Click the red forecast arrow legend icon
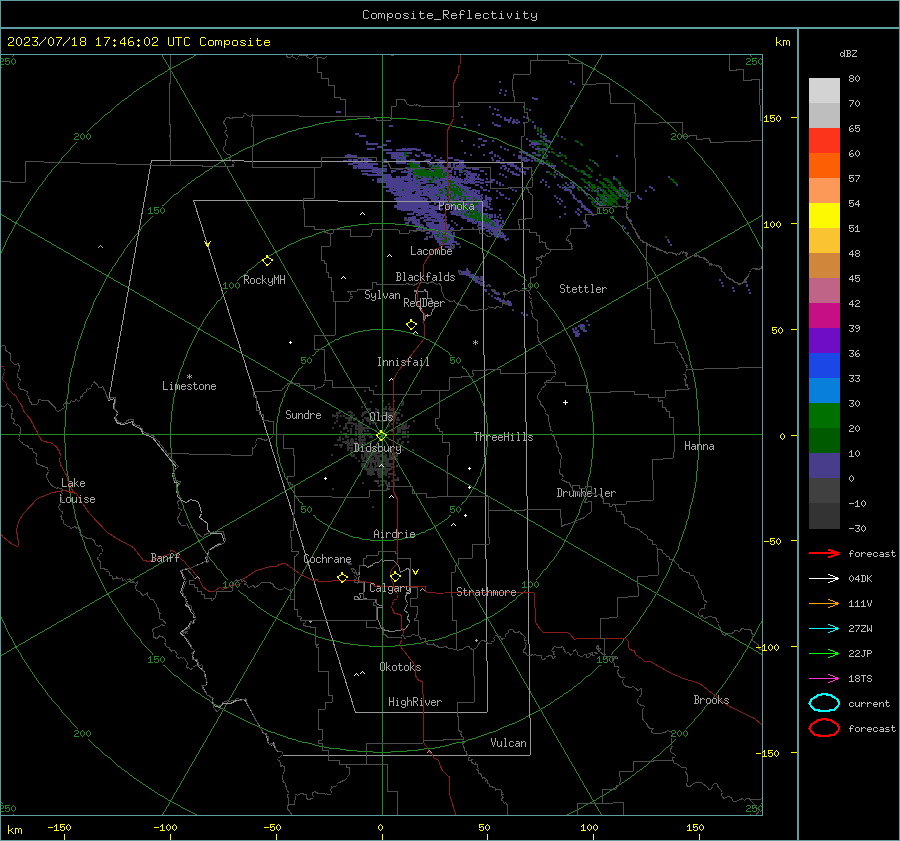The image size is (900, 841). tap(824, 553)
